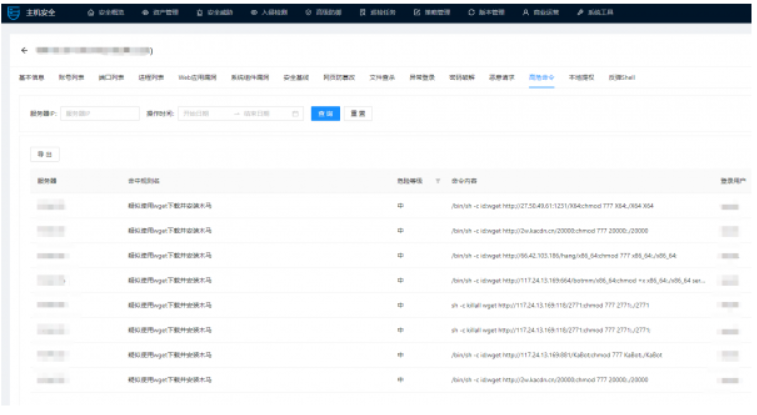Click the calendar icon in the date range

click(x=295, y=114)
